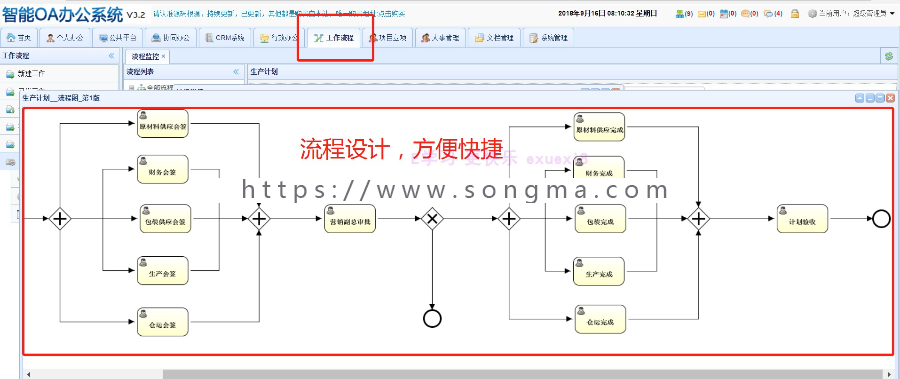Open the 行政办公 tab

click(x=278, y=38)
